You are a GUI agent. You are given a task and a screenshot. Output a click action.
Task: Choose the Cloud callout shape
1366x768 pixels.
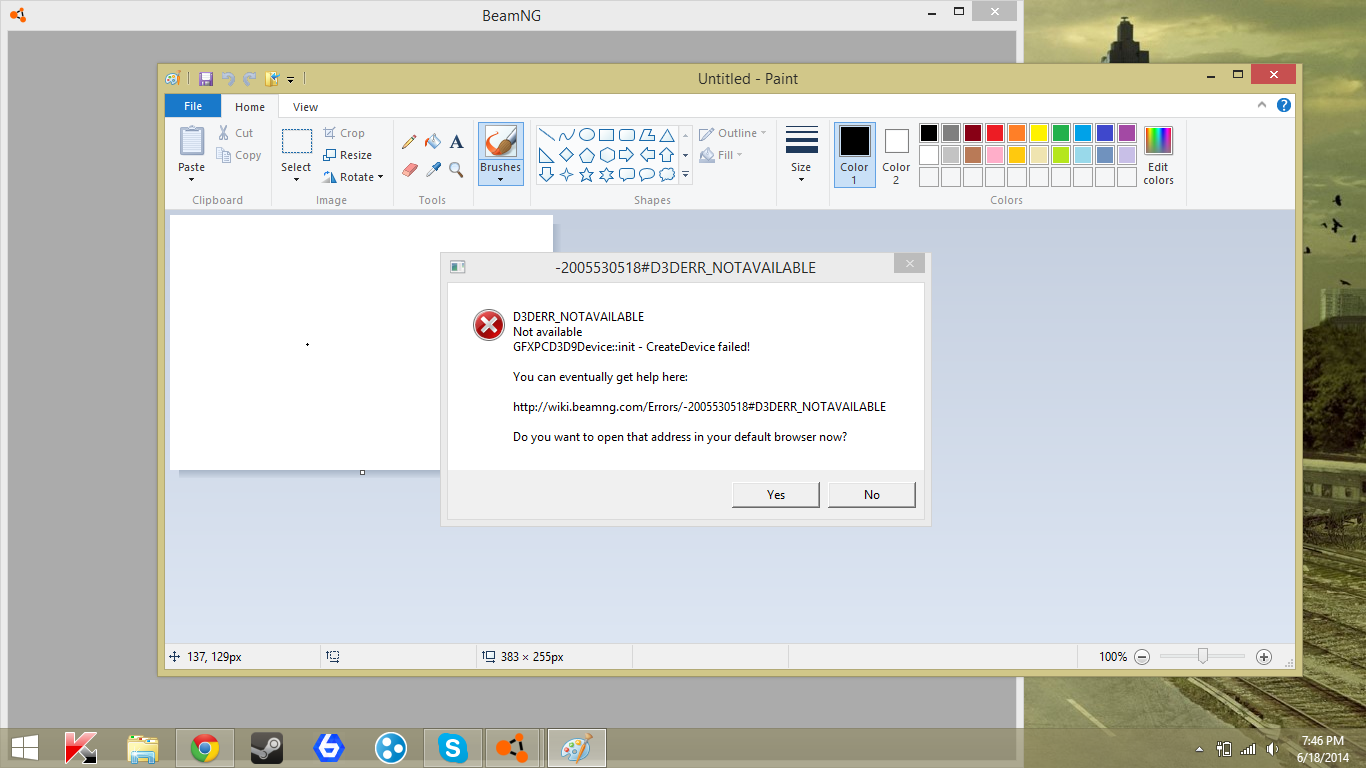666,175
